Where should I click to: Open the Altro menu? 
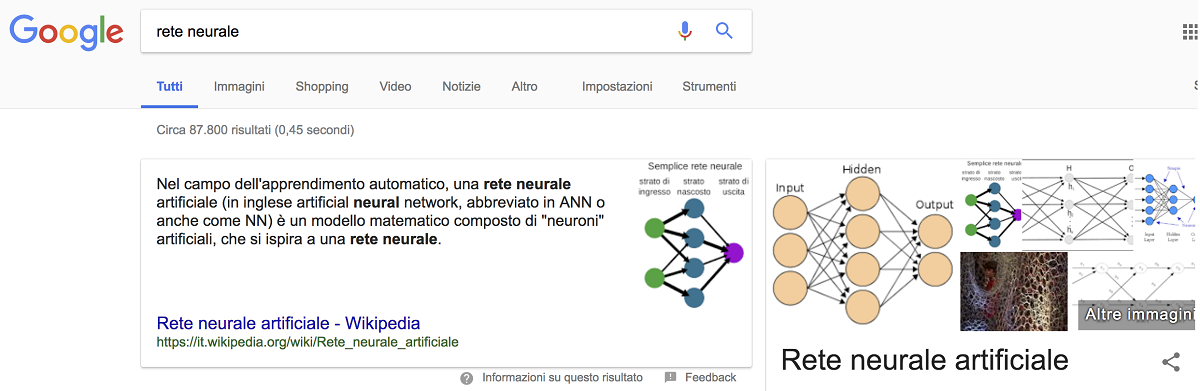pyautogui.click(x=525, y=87)
